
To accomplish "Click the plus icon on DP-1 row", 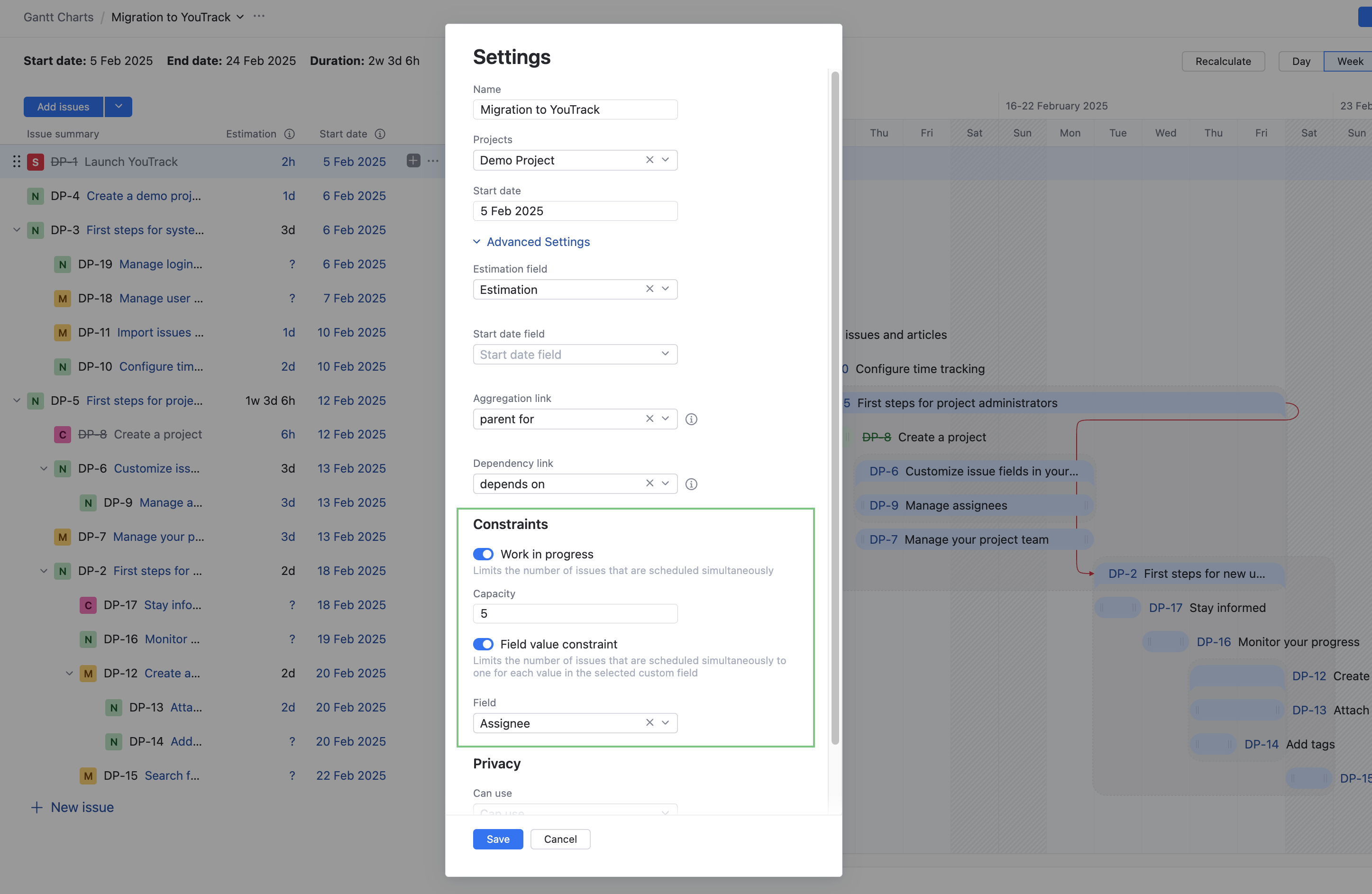I will point(413,161).
